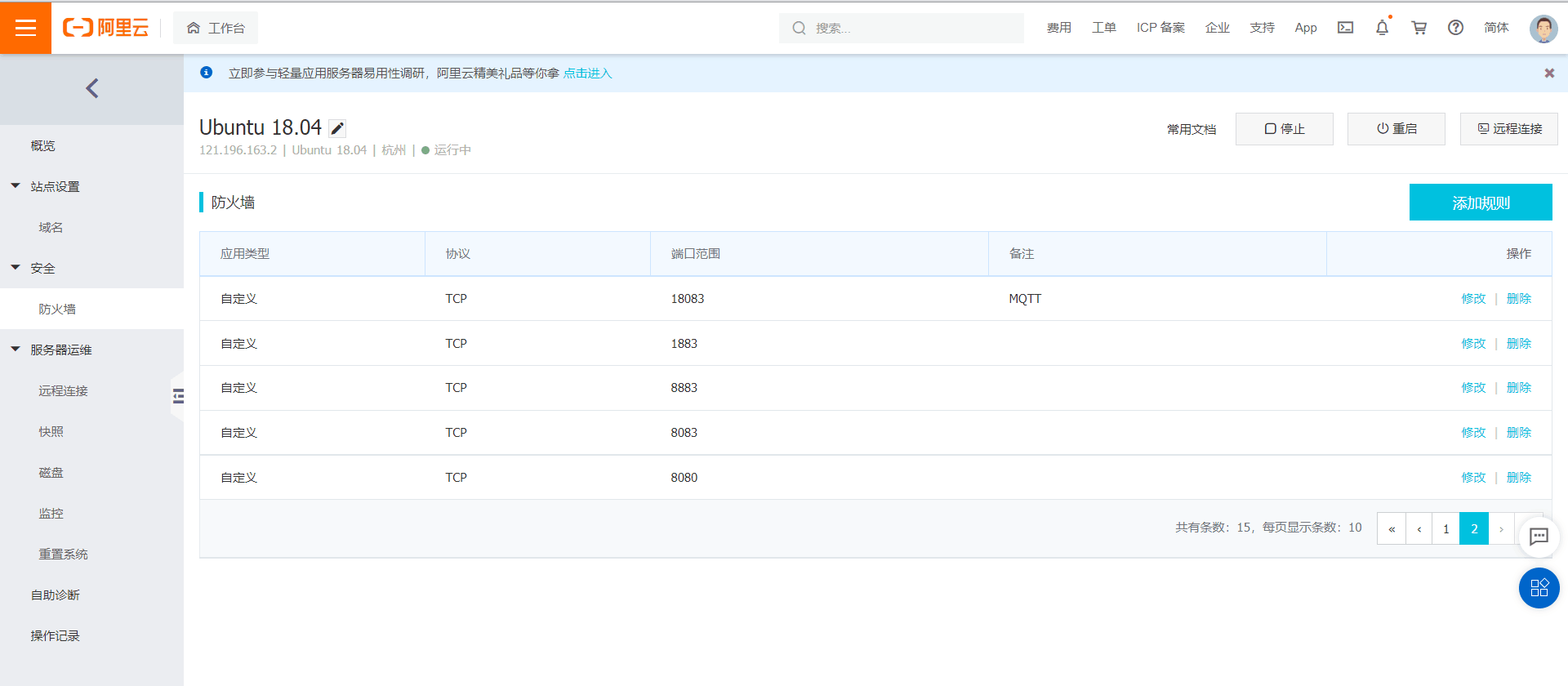Click the notification bell icon
This screenshot has width=1568, height=686.
click(x=1382, y=28)
